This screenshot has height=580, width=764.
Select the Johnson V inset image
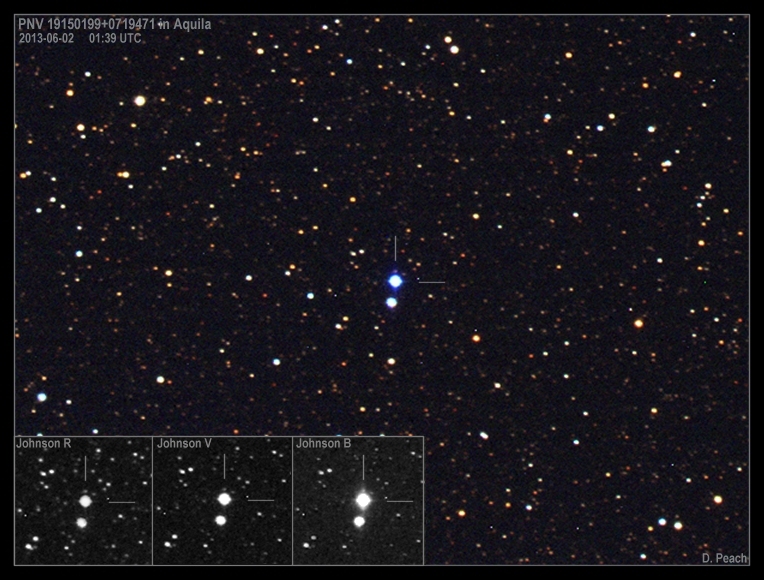coord(223,501)
